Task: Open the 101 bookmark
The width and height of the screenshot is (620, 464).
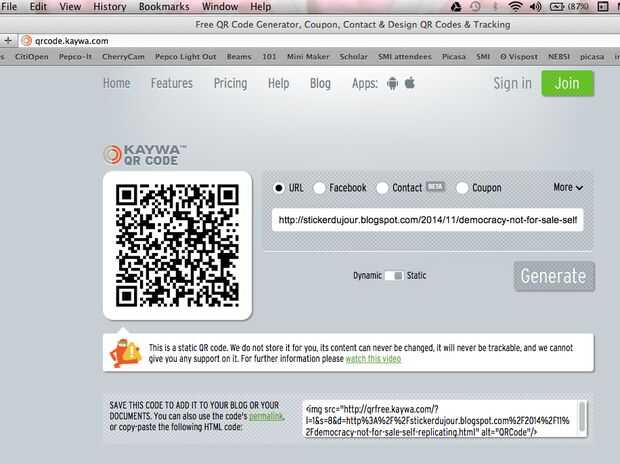Action: tap(269, 57)
